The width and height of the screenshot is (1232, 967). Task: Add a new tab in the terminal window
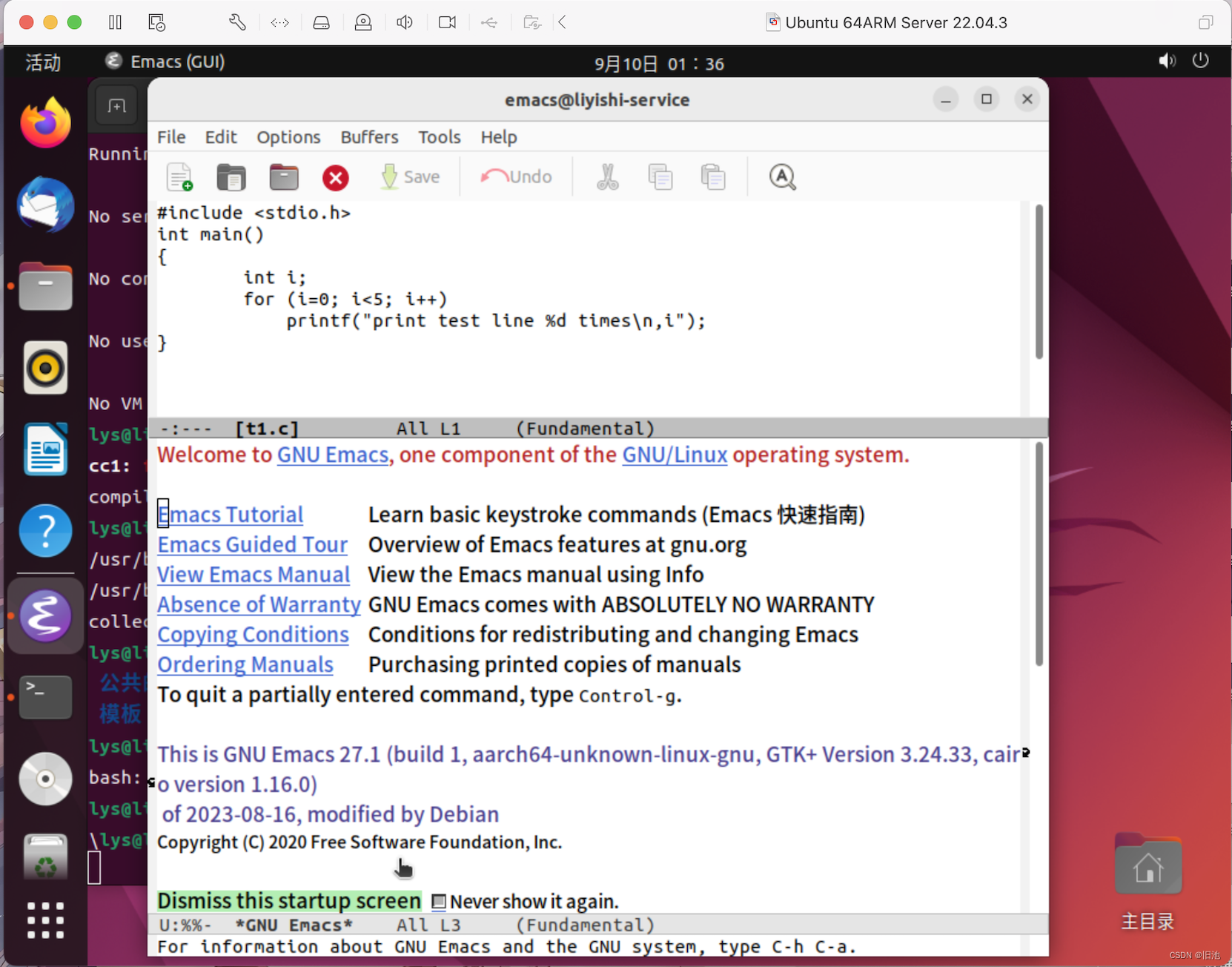(117, 106)
